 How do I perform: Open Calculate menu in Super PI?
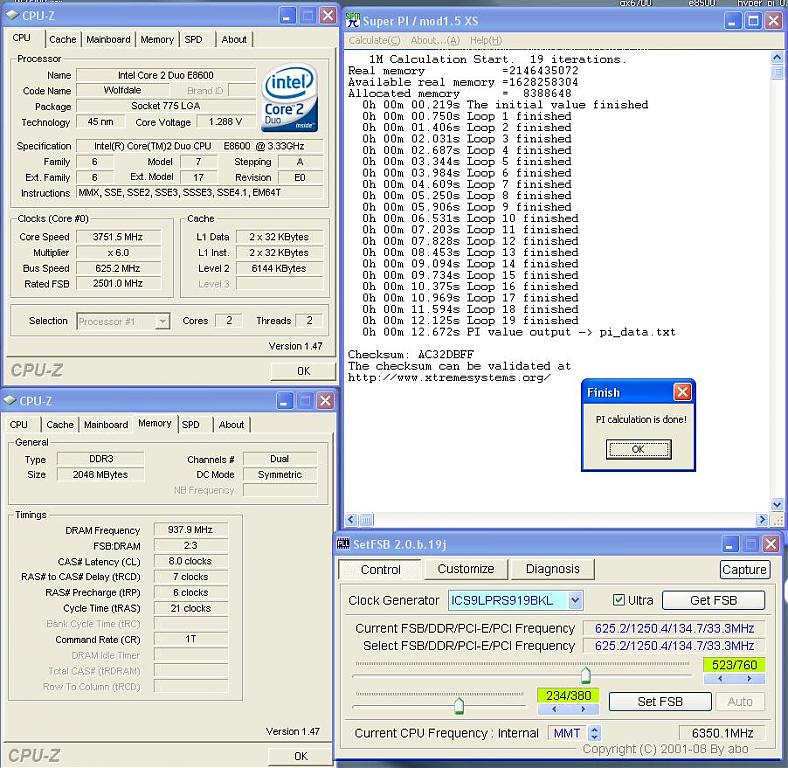point(374,40)
